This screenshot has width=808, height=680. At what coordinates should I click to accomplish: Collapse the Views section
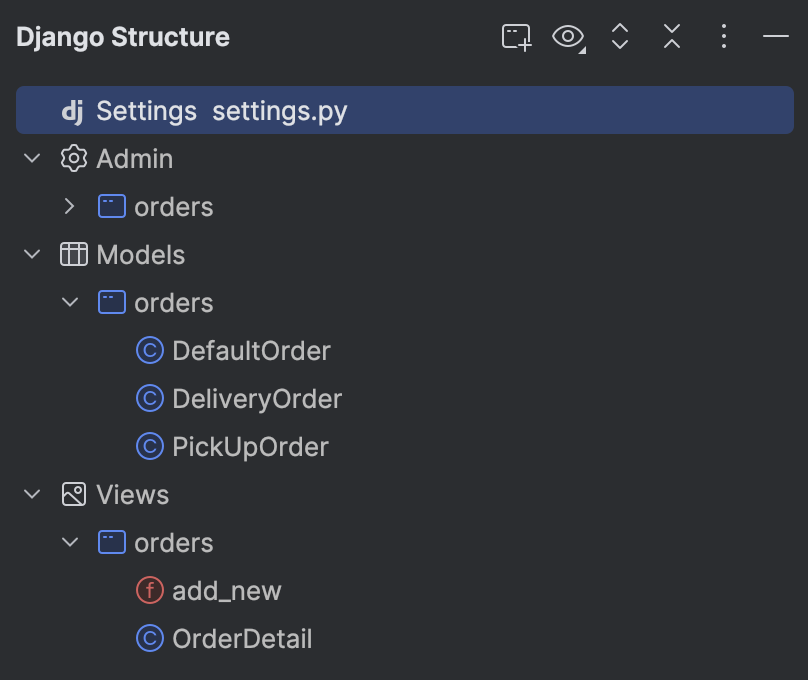coord(30,494)
